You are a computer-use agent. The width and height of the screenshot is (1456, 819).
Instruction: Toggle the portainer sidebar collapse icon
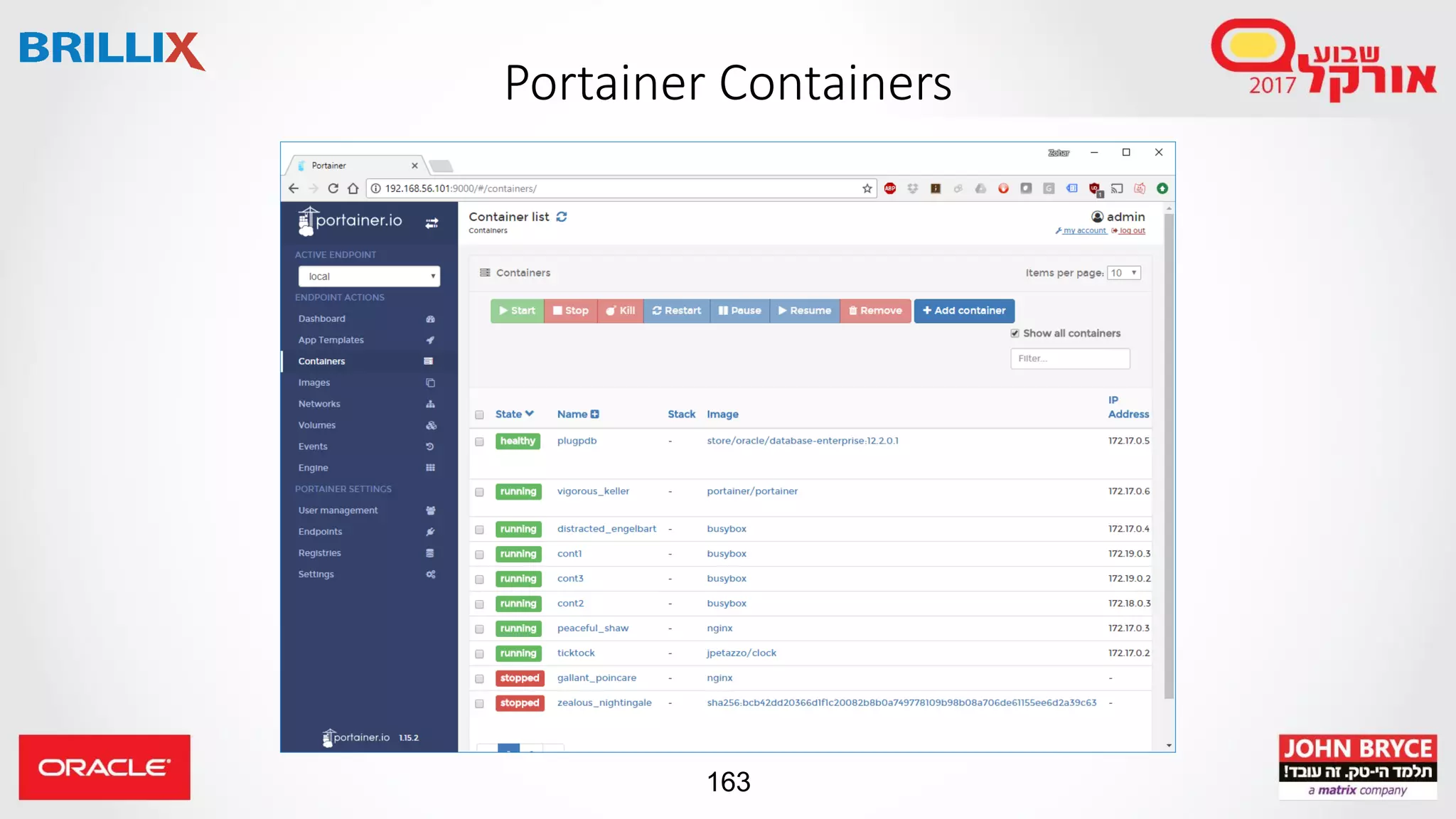pos(432,223)
